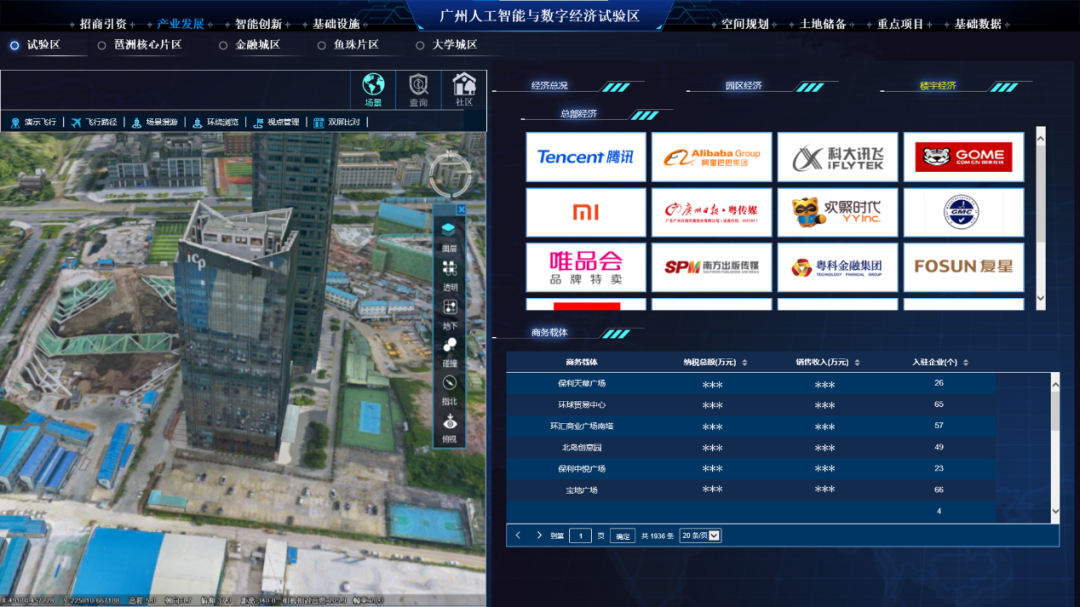Select the GOME logo card
Screen dimensions: 1080x607
(x=964, y=157)
